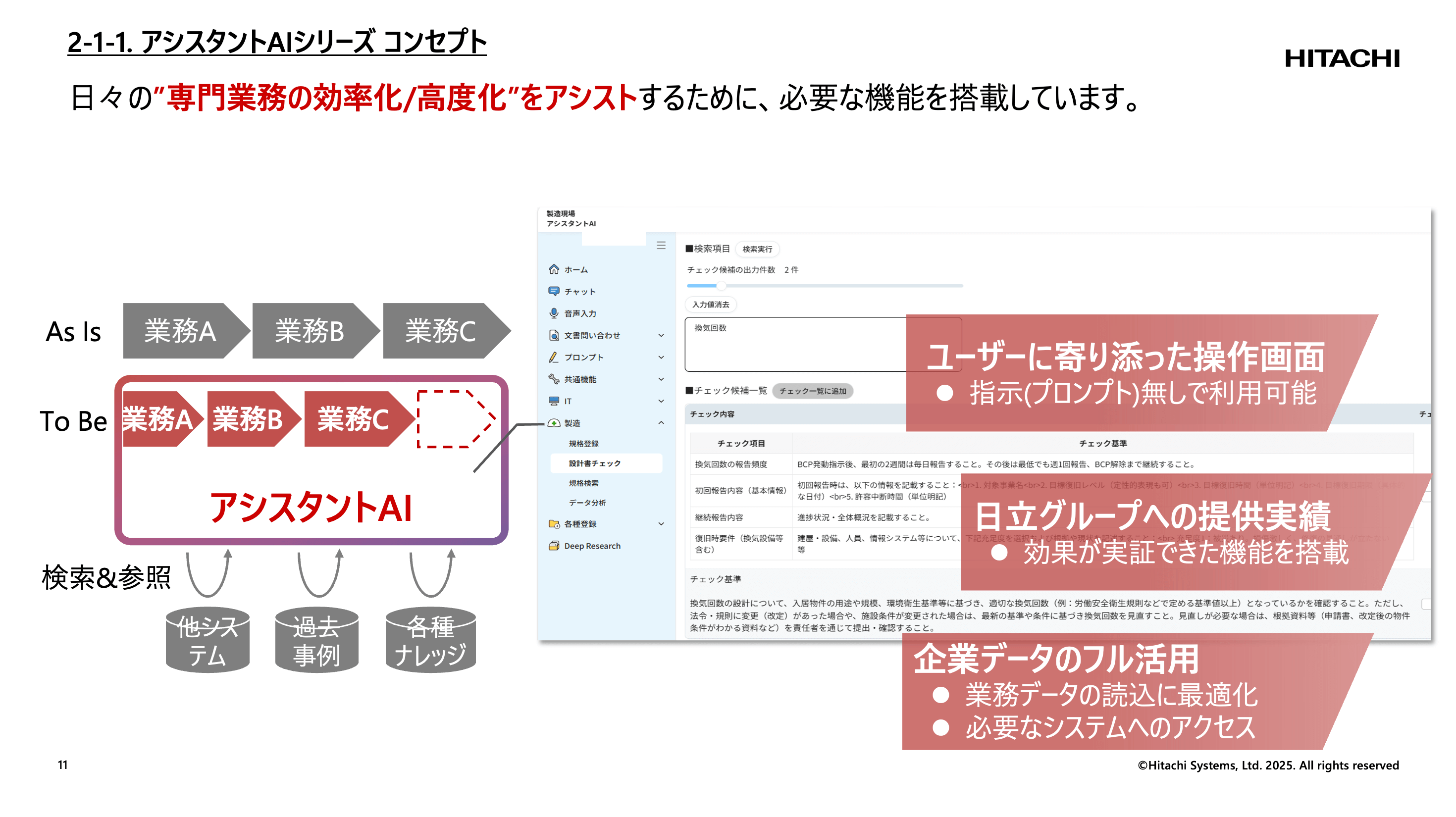Toggle the hamburger sidebar menu icon
1456x817 pixels.
click(661, 245)
